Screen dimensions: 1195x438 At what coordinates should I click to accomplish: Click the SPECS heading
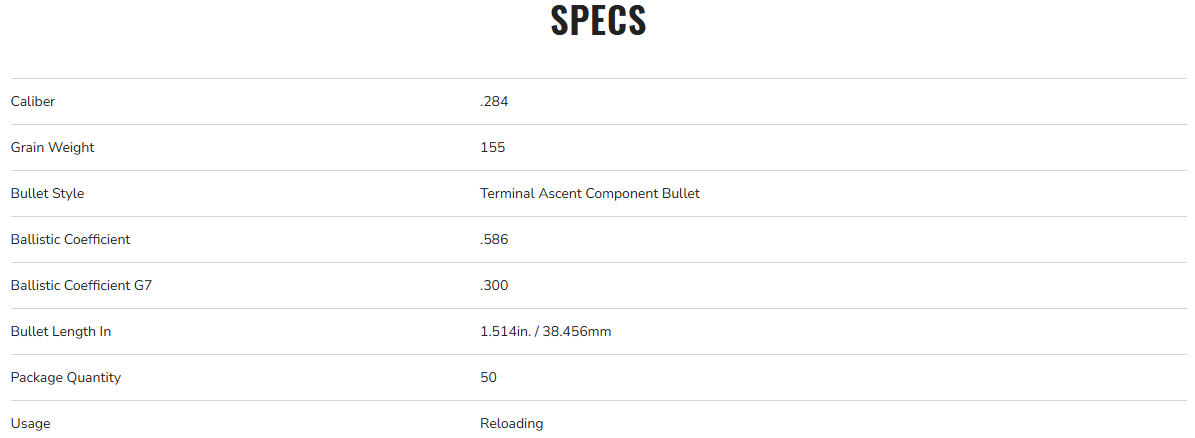(x=598, y=21)
